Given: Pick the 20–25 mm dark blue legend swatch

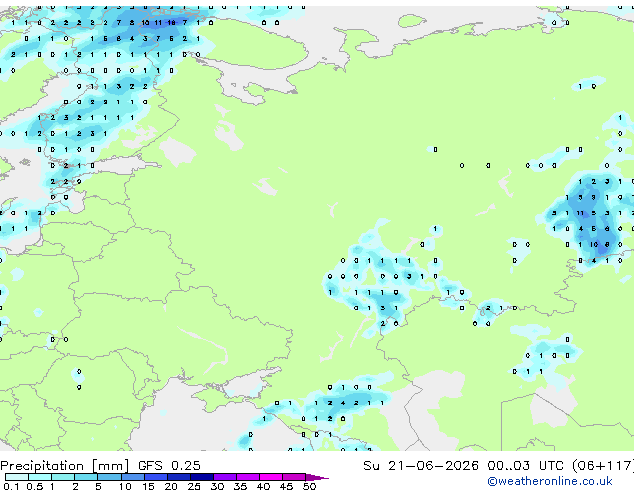Looking at the screenshot, I should (x=179, y=477).
